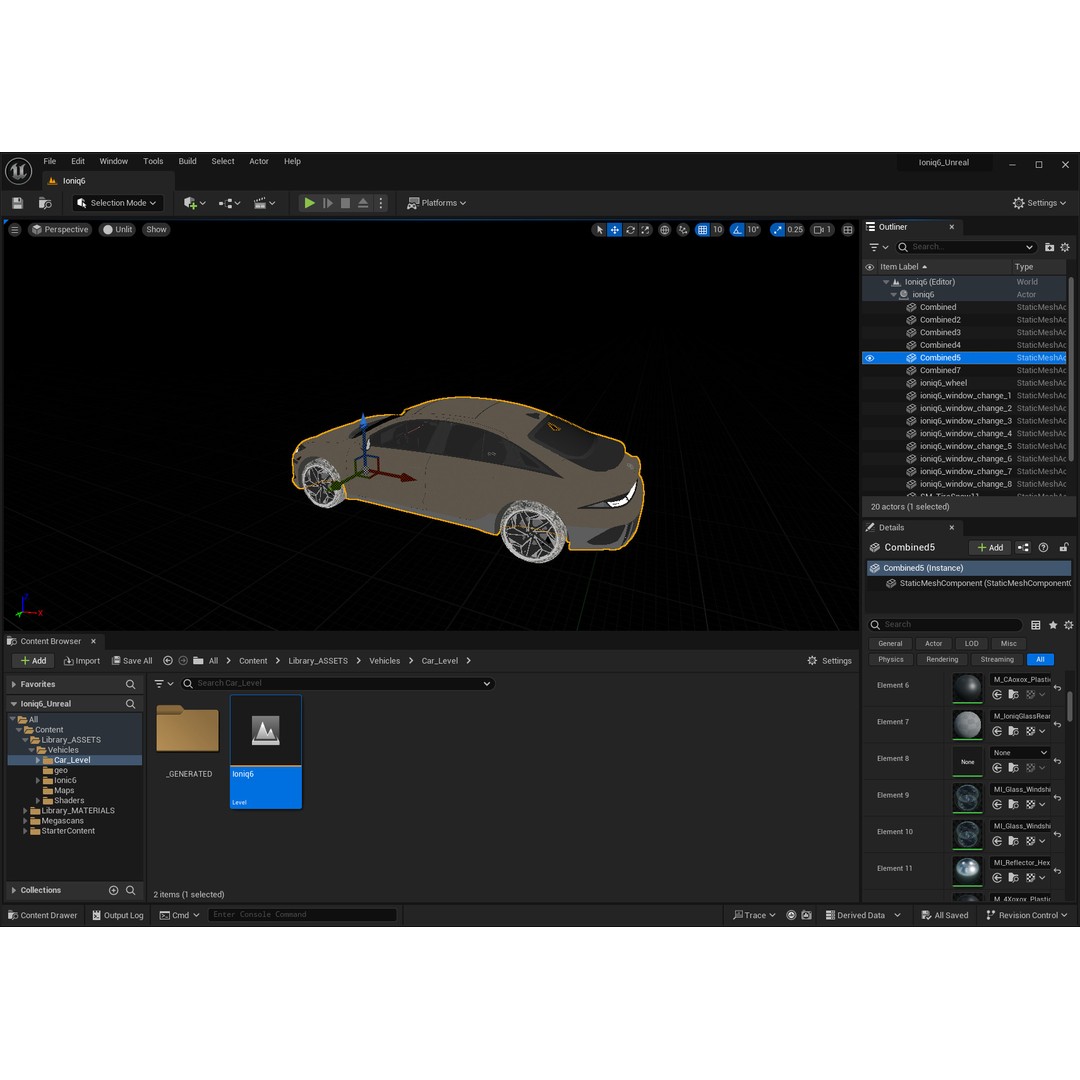The height and width of the screenshot is (1080, 1080).
Task: Click the green Add button in Details
Action: [990, 547]
